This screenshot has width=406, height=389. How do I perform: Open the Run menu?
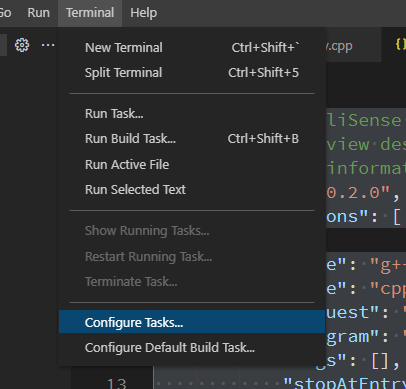click(x=39, y=13)
